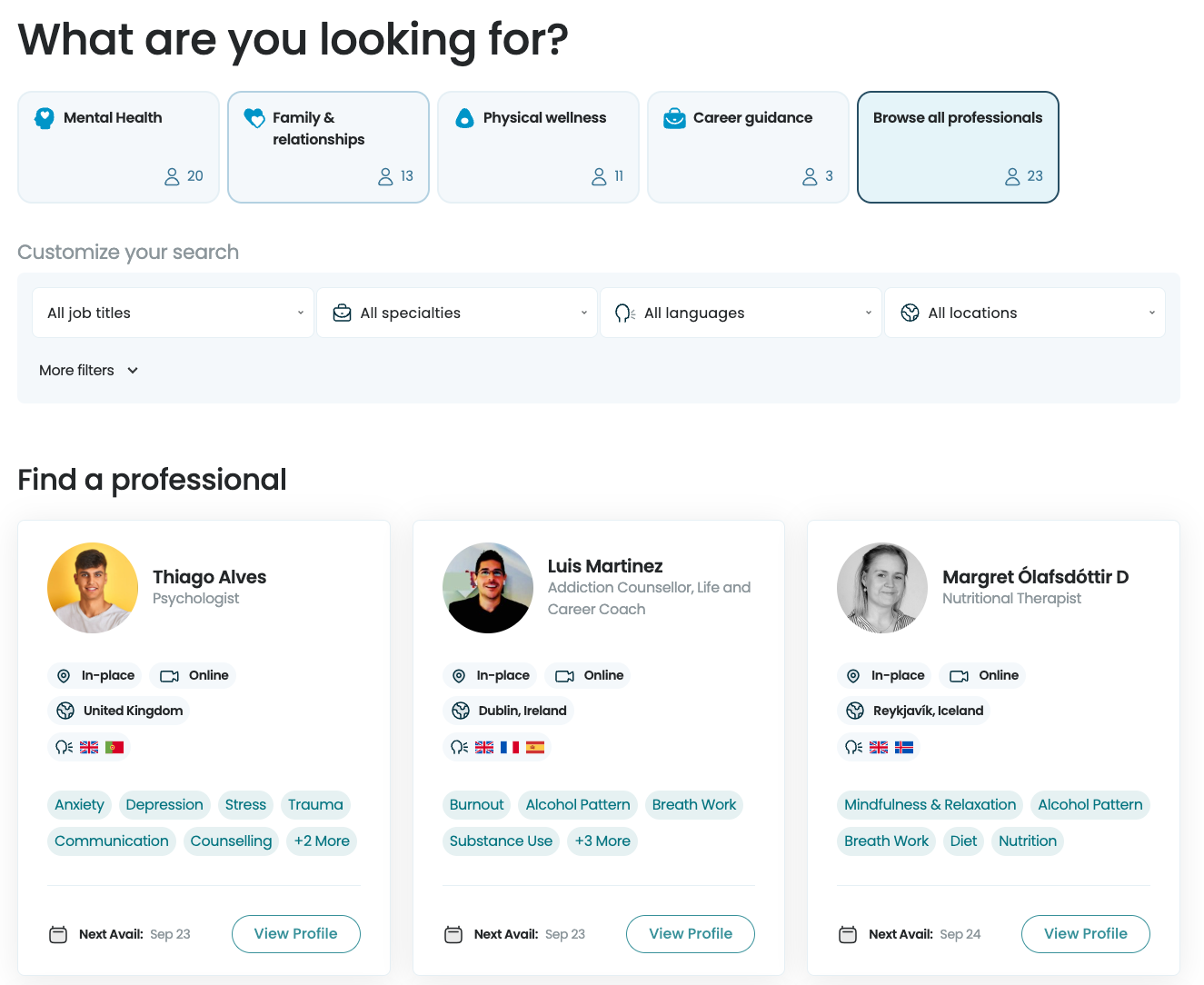Screen dimensions: 1204x985
Task: Click the Icelandic flag on Margret's card
Action: [x=904, y=747]
